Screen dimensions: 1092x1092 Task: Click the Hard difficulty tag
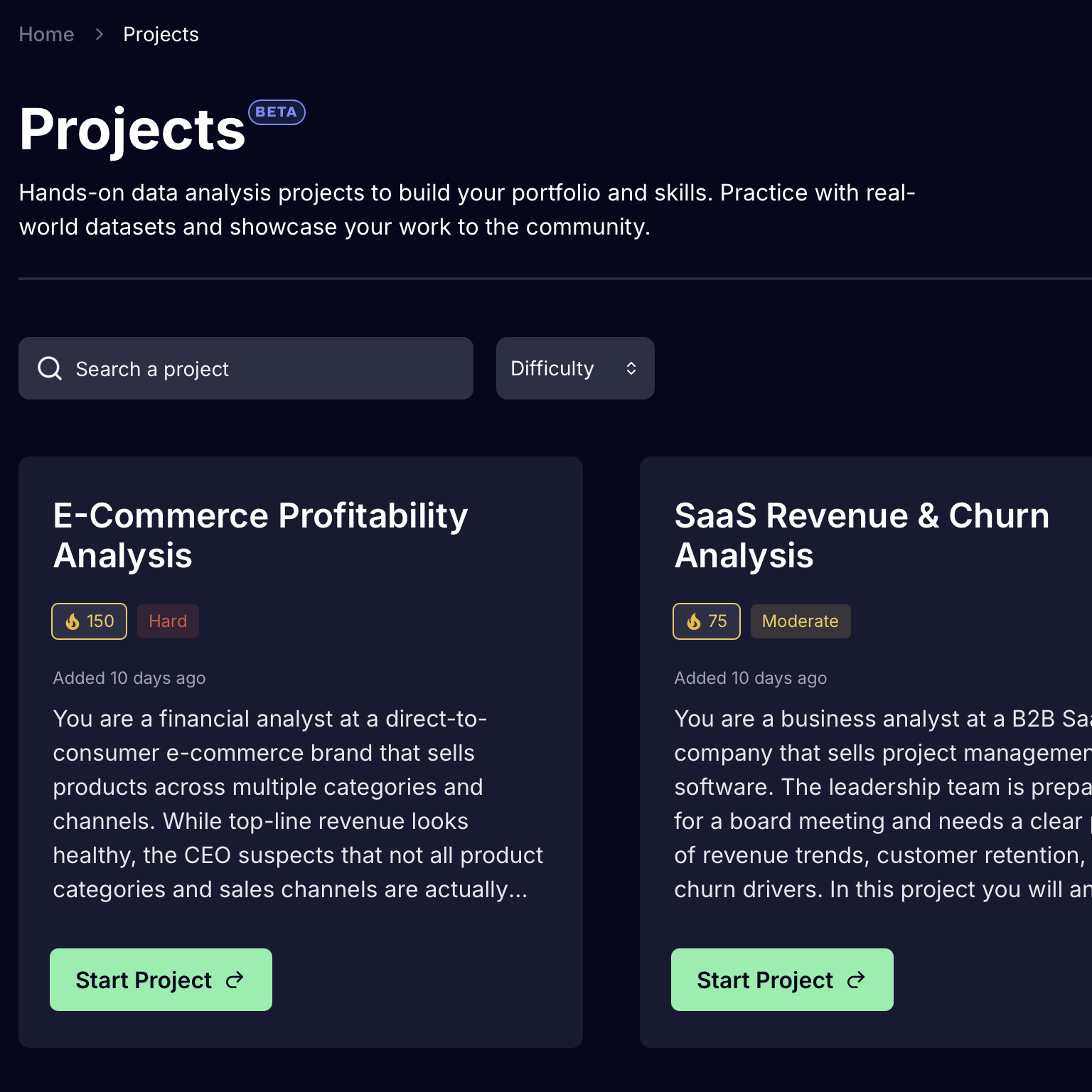(x=168, y=621)
